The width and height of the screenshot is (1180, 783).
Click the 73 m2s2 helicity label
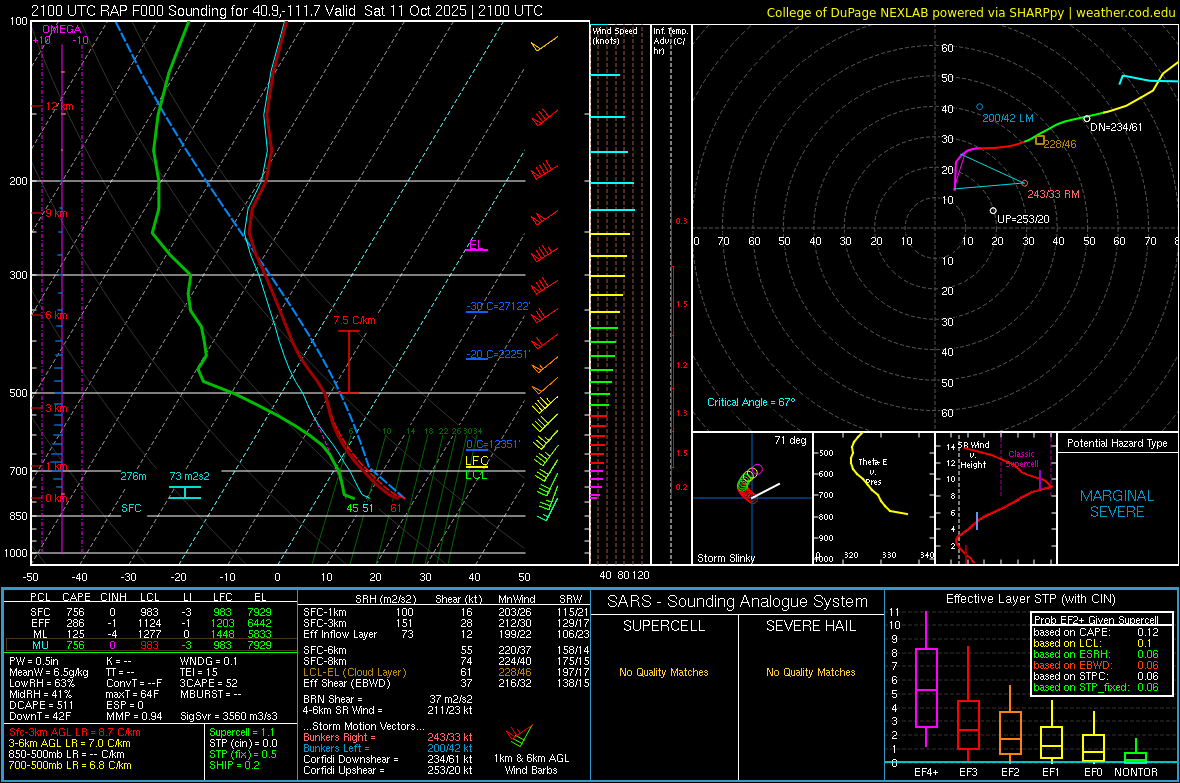tap(190, 476)
